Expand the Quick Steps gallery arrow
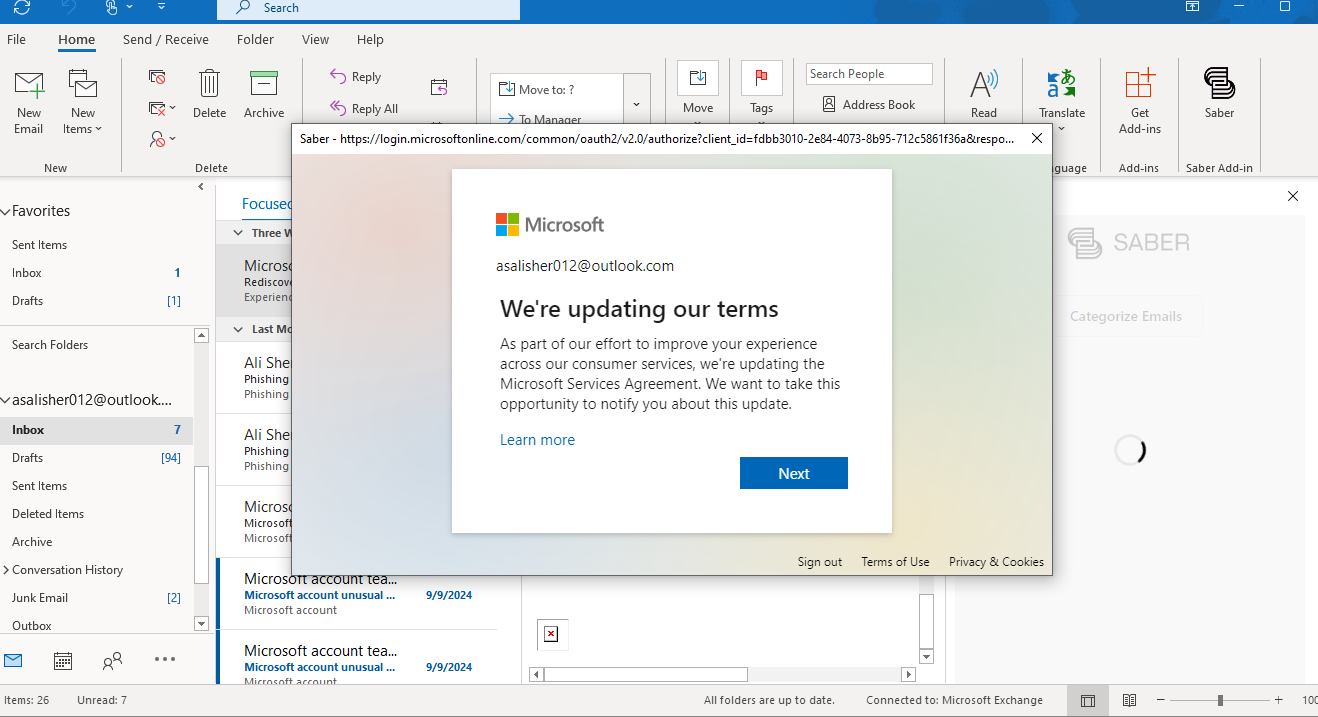 (637, 104)
